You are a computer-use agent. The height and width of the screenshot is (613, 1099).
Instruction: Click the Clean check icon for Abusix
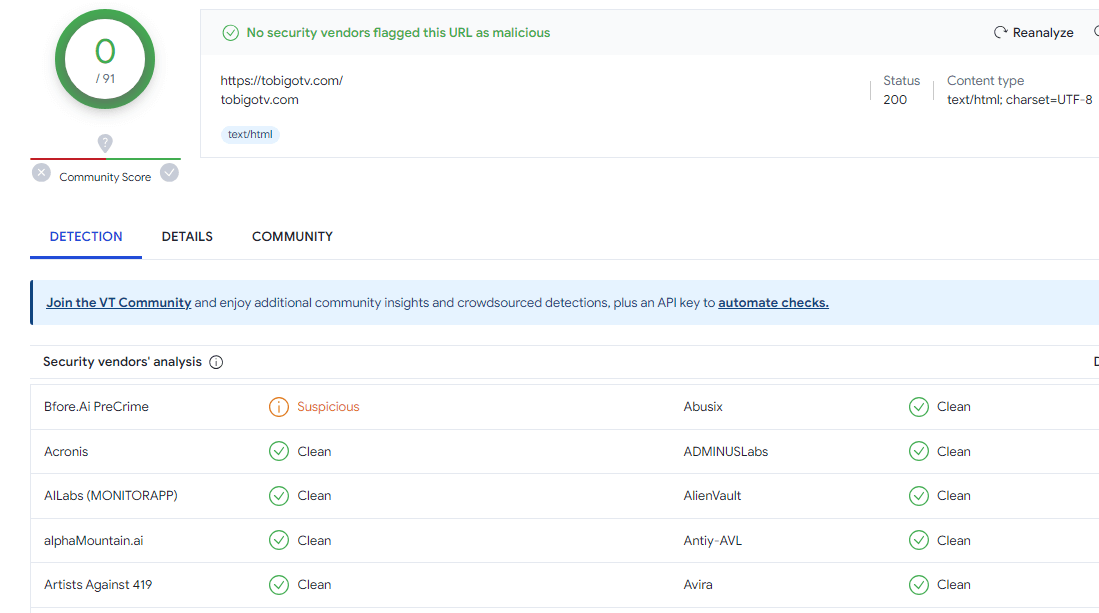(918, 407)
